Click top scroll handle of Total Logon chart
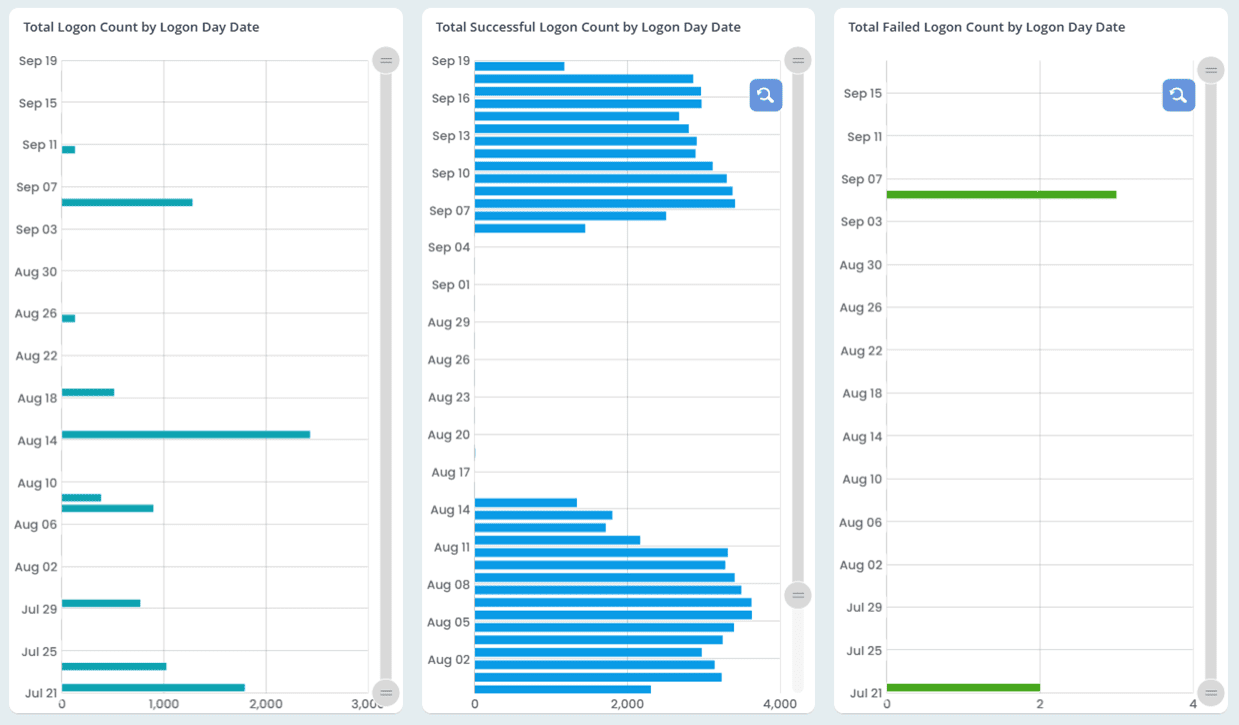The image size is (1239, 725). 386,61
